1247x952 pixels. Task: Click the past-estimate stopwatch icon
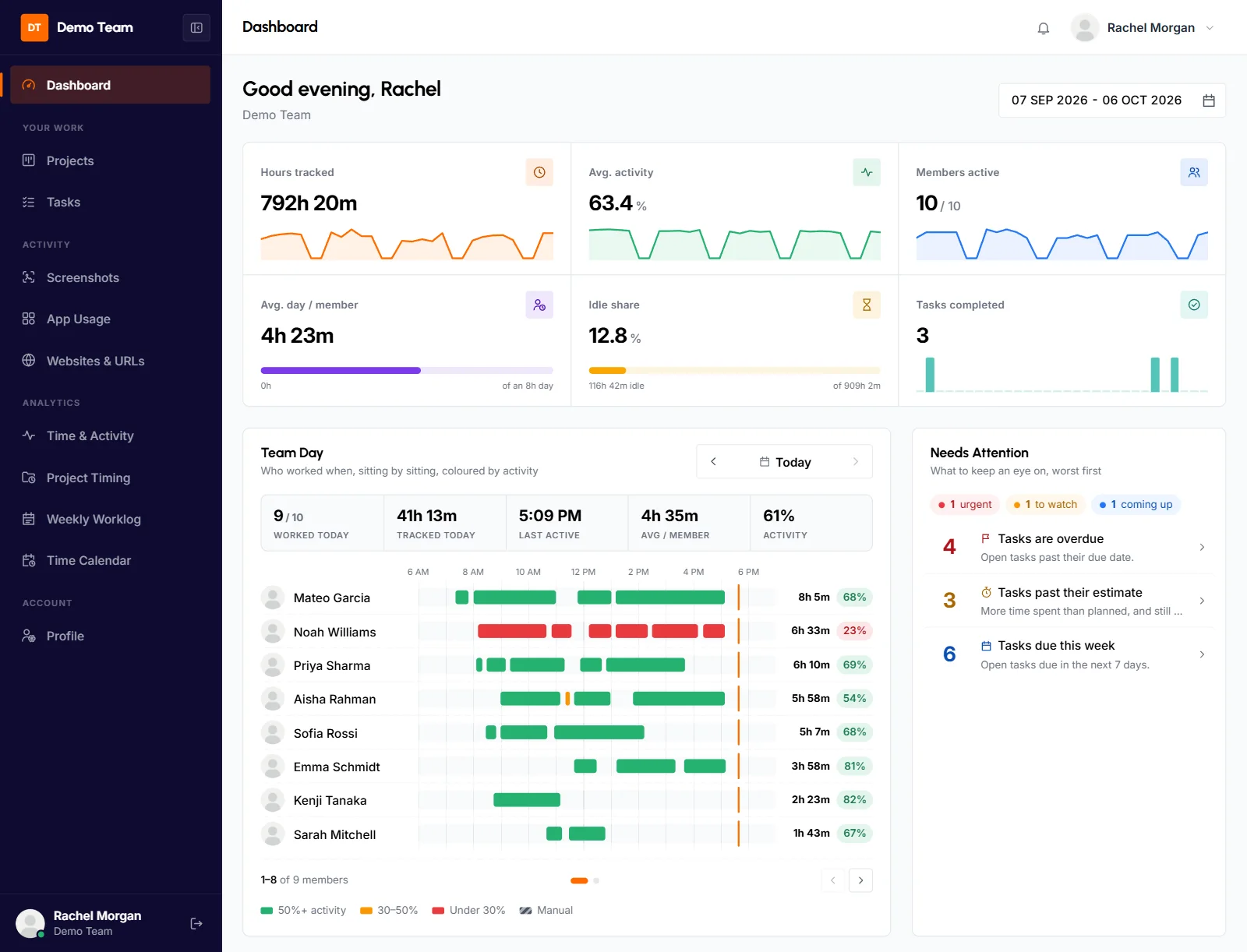point(986,592)
